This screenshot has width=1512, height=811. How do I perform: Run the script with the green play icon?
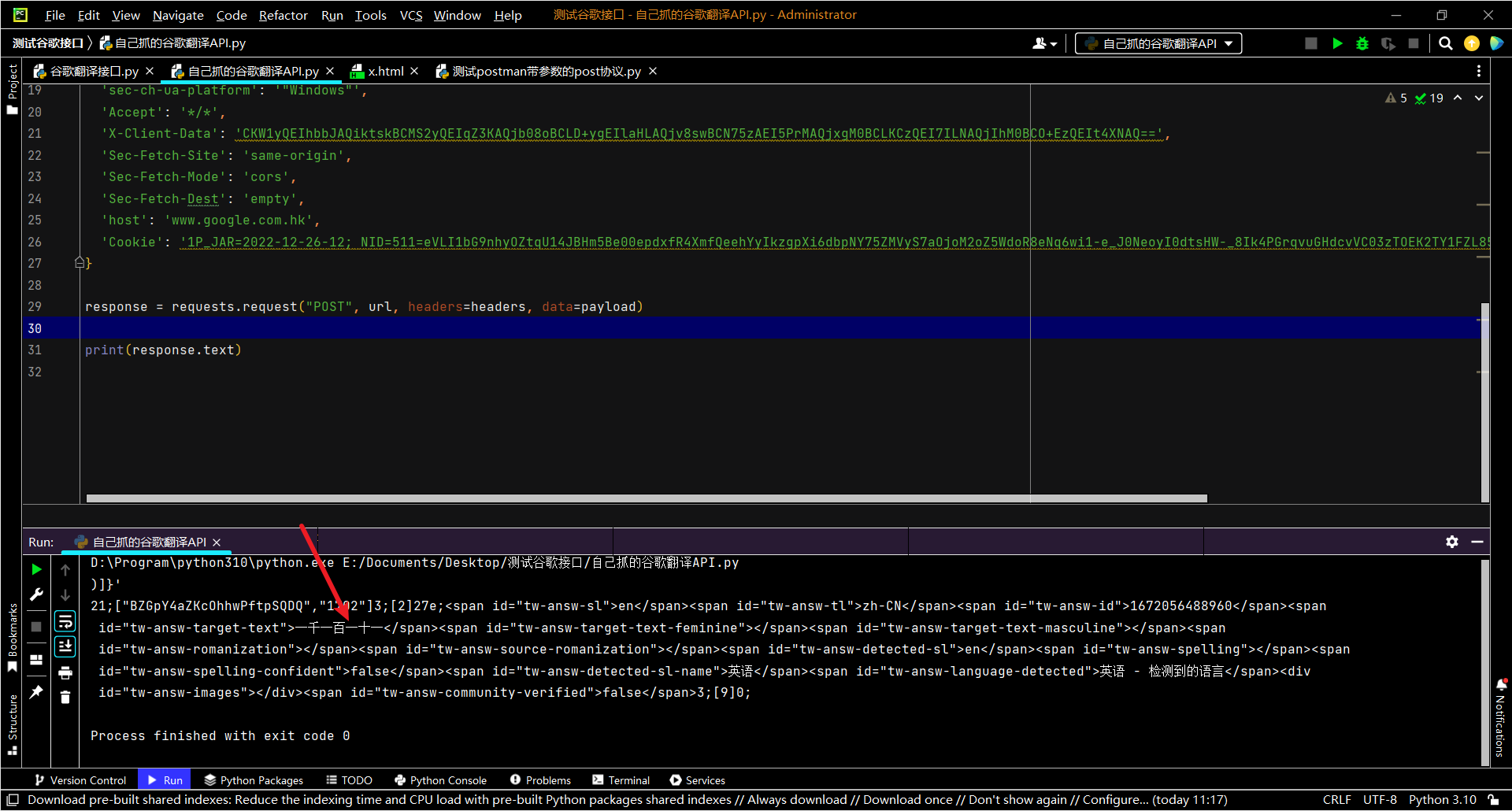tap(1337, 43)
